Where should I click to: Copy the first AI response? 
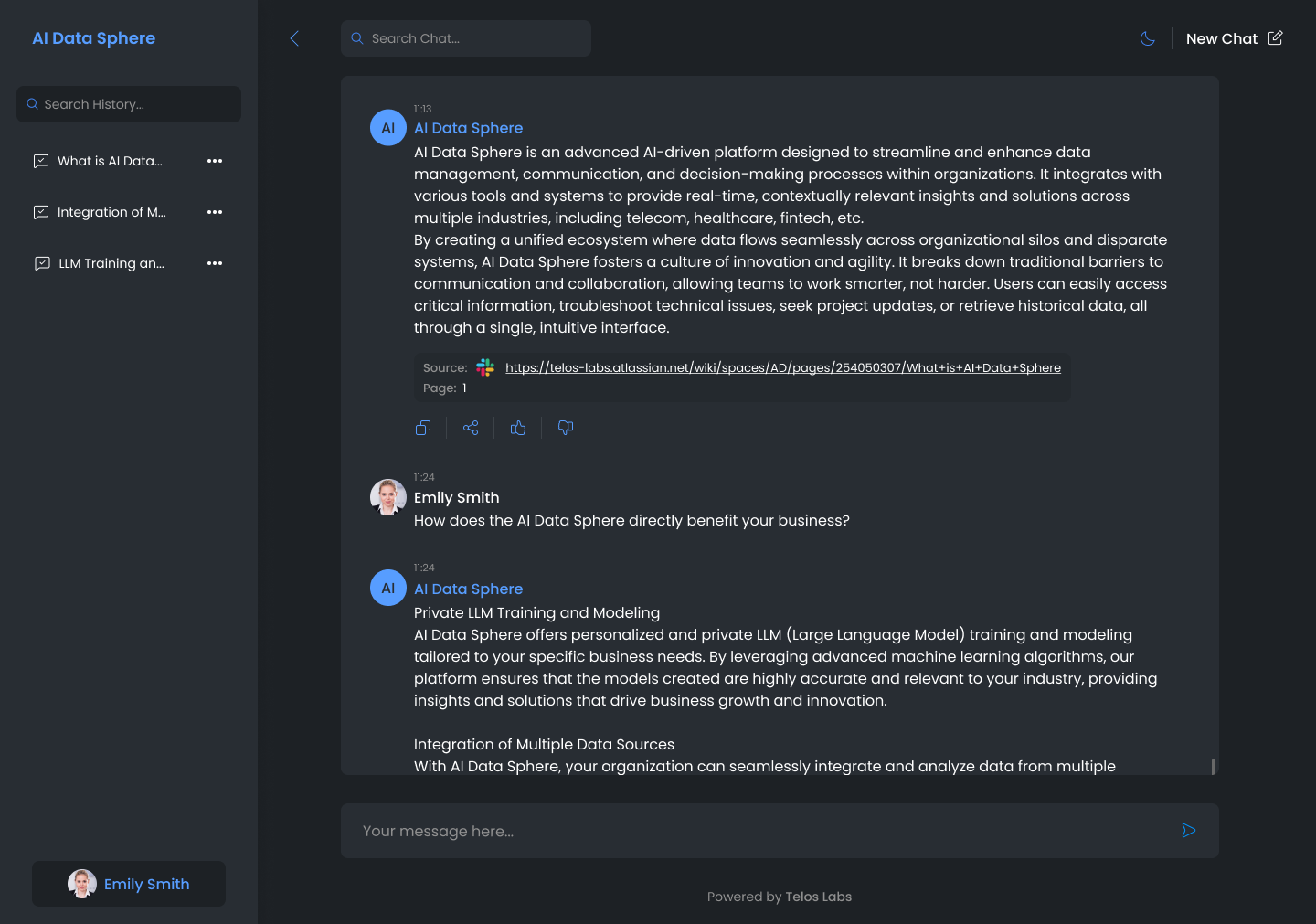tap(423, 428)
